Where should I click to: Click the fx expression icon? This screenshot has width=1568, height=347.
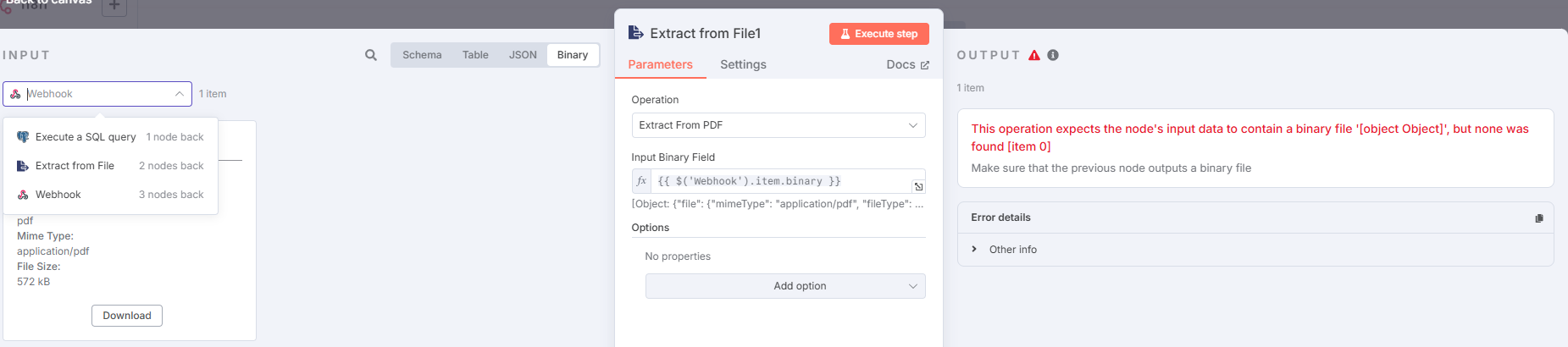641,181
